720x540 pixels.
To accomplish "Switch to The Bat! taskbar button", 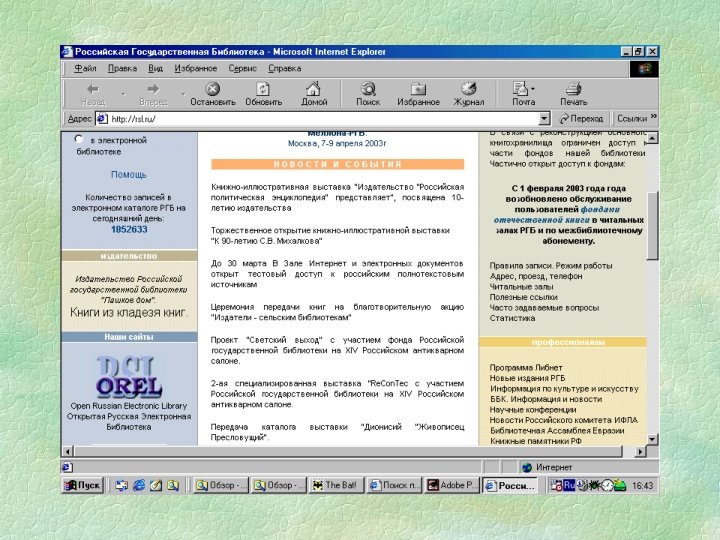I will coord(337,485).
